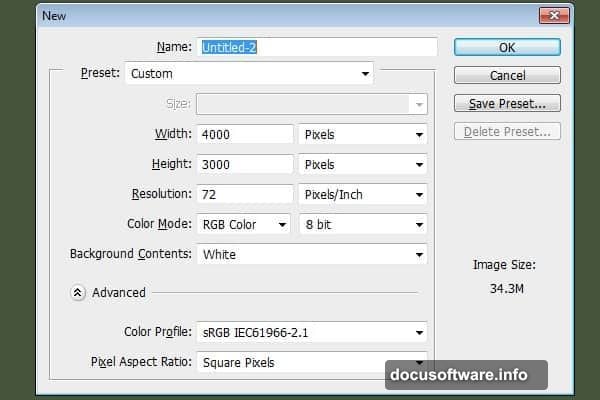Click the Height field showing 3000
This screenshot has width=600, height=400.
(x=244, y=164)
